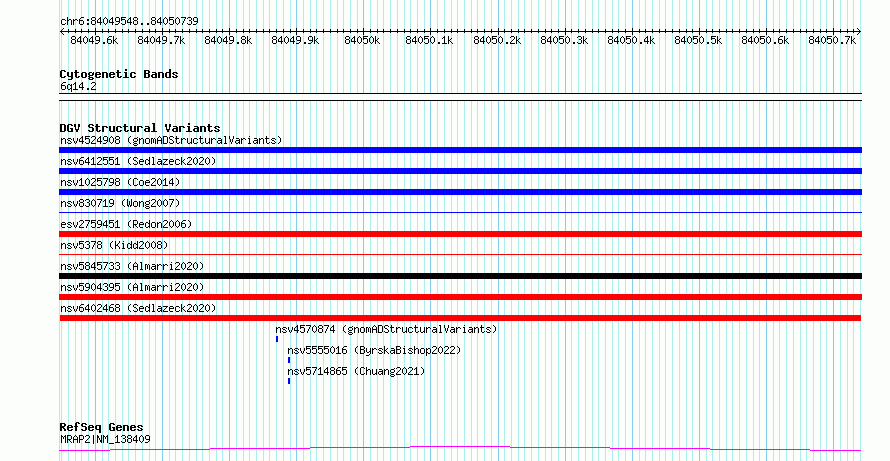Screen dimensions: 890x461
Task: Open the MRAP2|NM_138409 gene label
Action: [x=105, y=439]
